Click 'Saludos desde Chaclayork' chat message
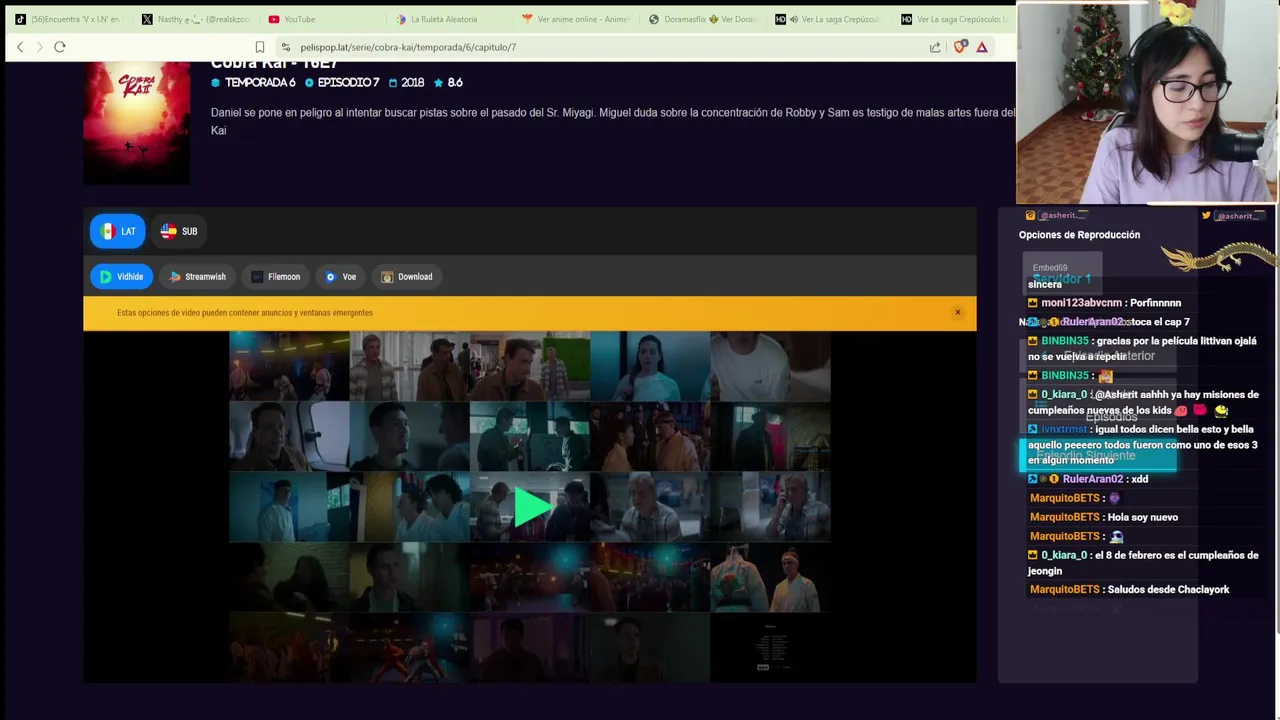The image size is (1280, 720). (x=1130, y=590)
